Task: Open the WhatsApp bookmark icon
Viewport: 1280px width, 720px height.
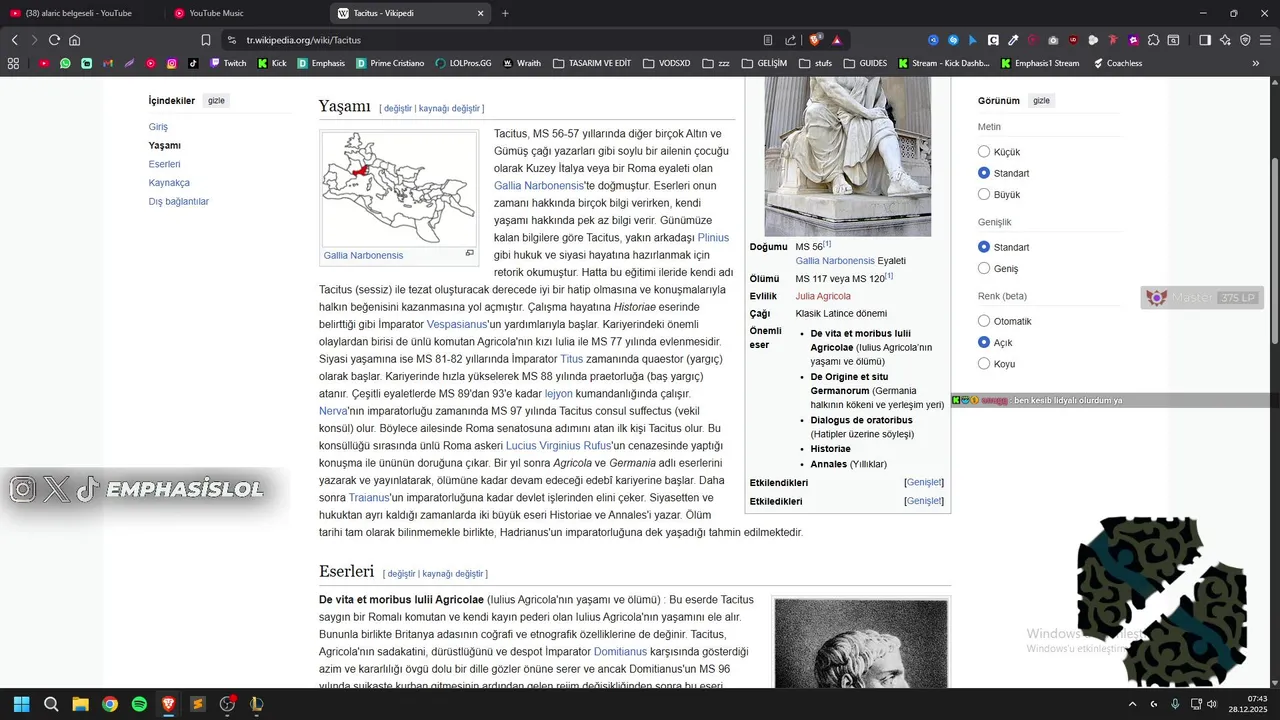Action: [x=65, y=63]
